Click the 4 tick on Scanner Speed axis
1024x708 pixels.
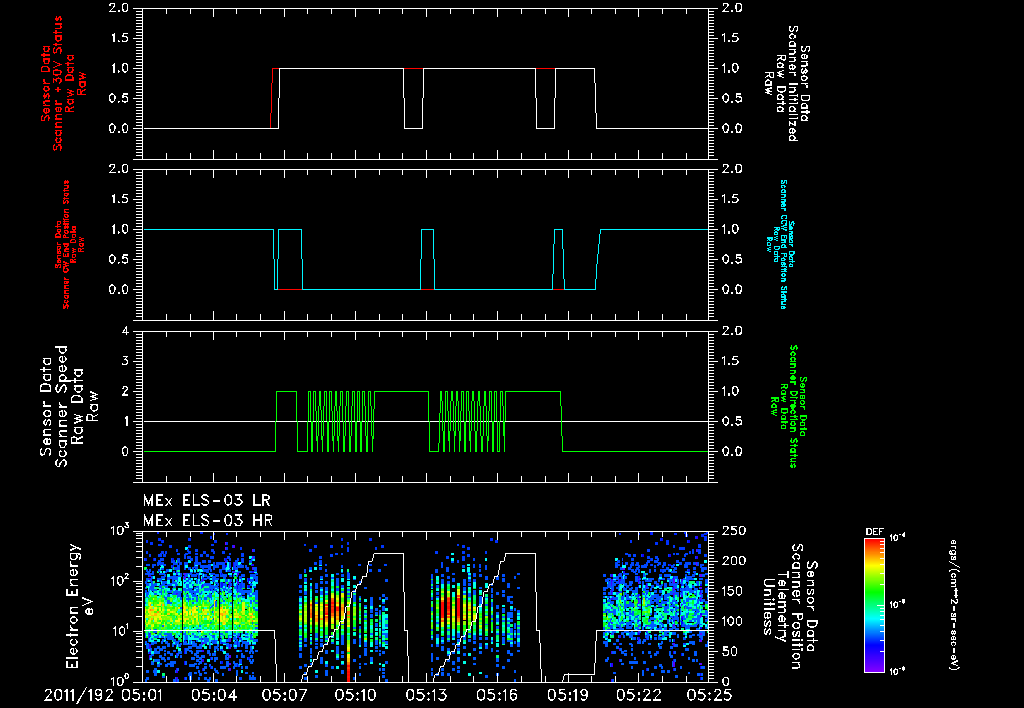click(125, 331)
